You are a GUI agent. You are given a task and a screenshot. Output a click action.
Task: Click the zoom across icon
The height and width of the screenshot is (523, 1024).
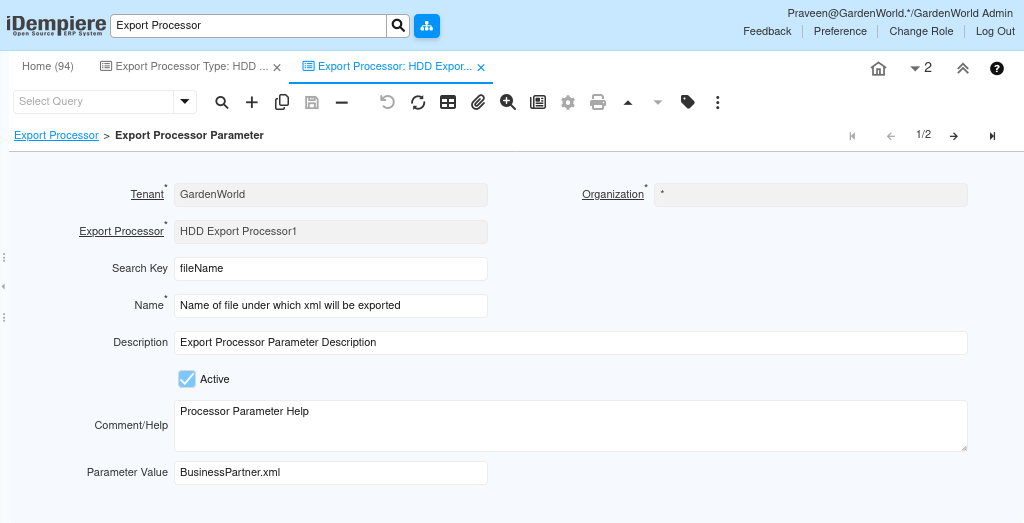coord(508,102)
